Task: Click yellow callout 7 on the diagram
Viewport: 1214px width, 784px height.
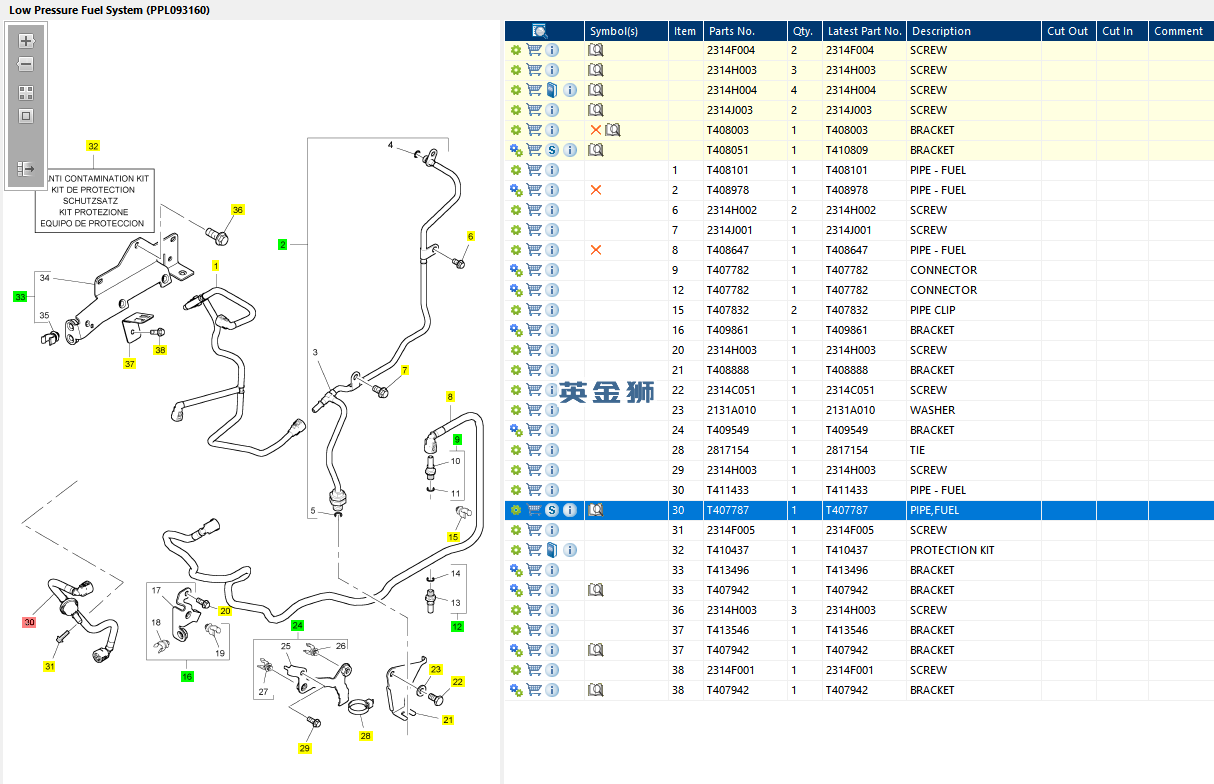Action: click(405, 370)
